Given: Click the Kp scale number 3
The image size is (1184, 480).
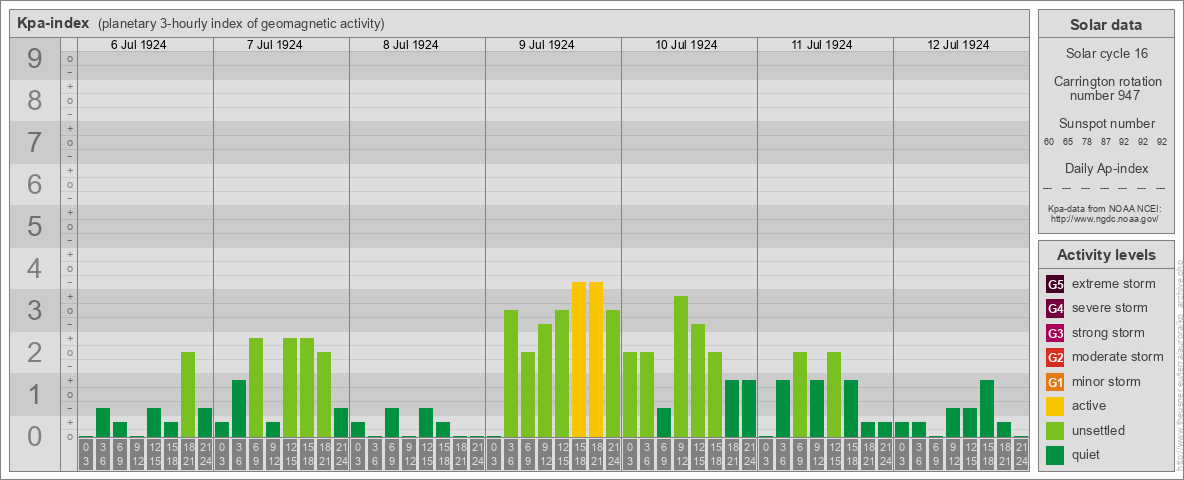Looking at the screenshot, I should [35, 310].
